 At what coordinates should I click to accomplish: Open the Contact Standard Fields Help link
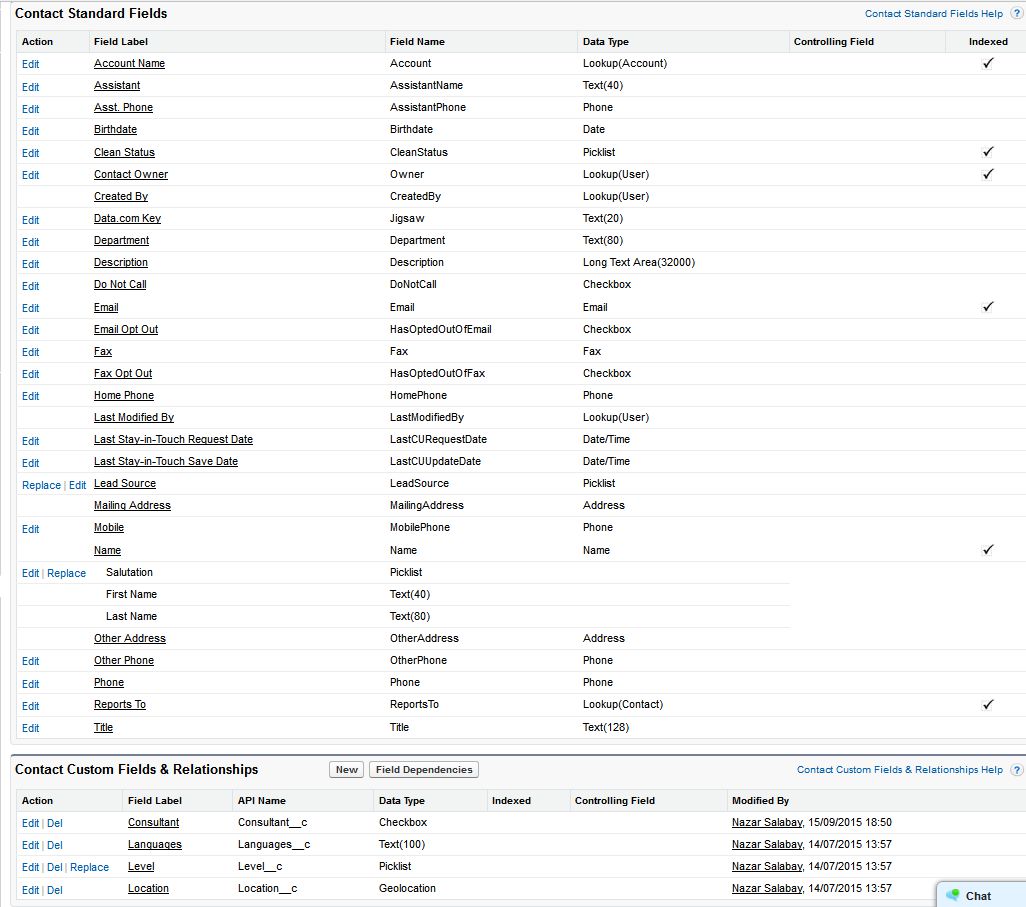933,14
